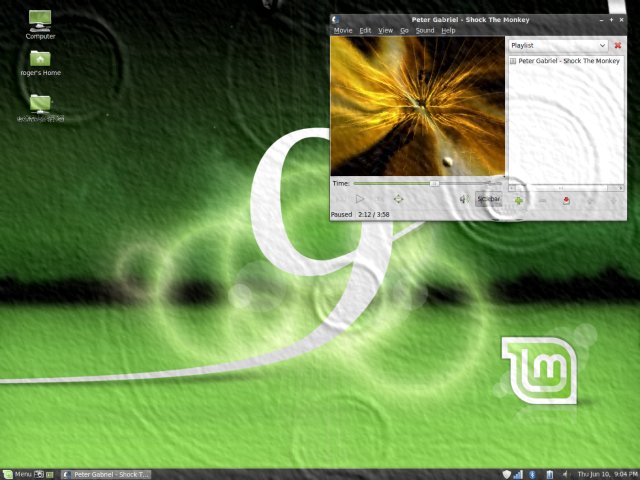Image resolution: width=640 pixels, height=480 pixels.
Task: Click the update manager shield tray icon
Action: point(507,474)
